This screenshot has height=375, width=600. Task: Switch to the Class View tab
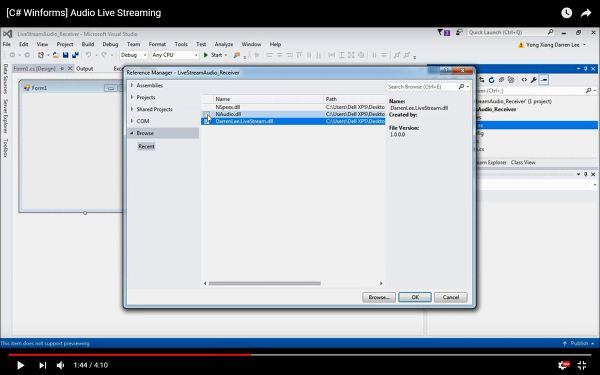coord(523,163)
